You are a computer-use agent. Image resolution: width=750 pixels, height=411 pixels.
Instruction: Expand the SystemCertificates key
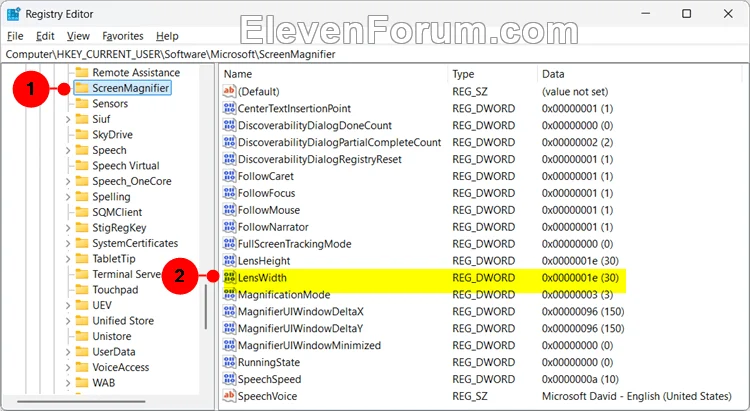[67, 243]
